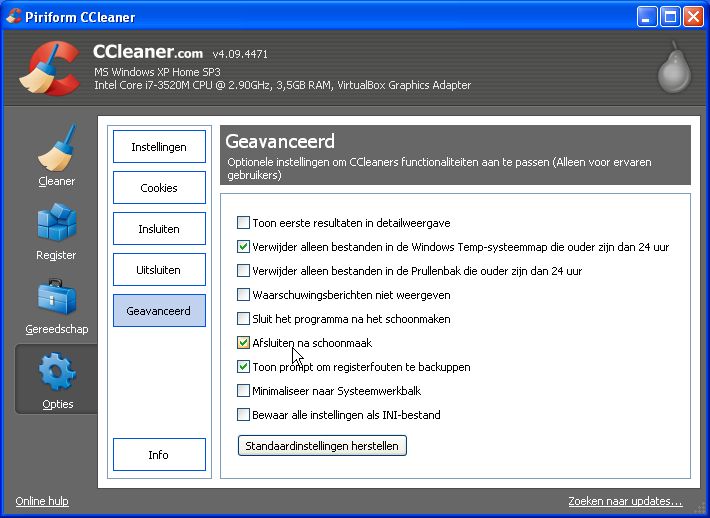710x518 pixels.
Task: Check Bewaar alle instellingen als INI-bestand
Action: click(243, 414)
